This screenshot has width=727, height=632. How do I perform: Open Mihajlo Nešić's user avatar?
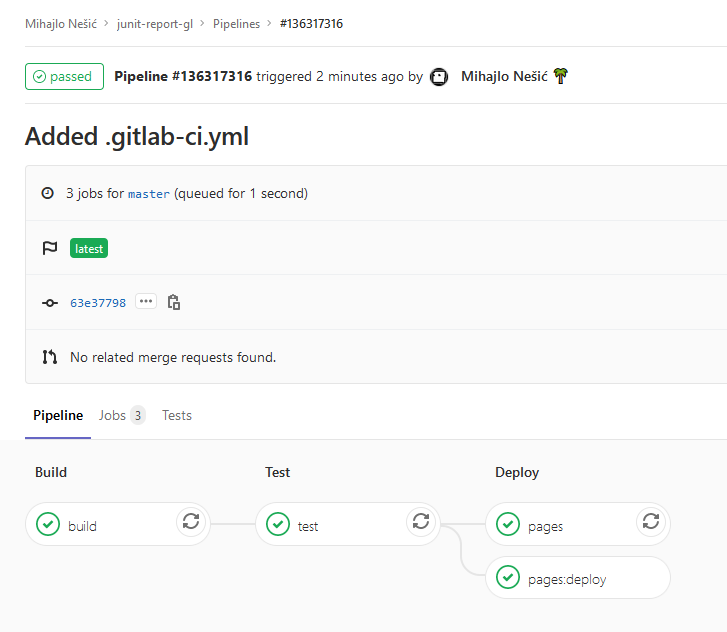(439, 77)
